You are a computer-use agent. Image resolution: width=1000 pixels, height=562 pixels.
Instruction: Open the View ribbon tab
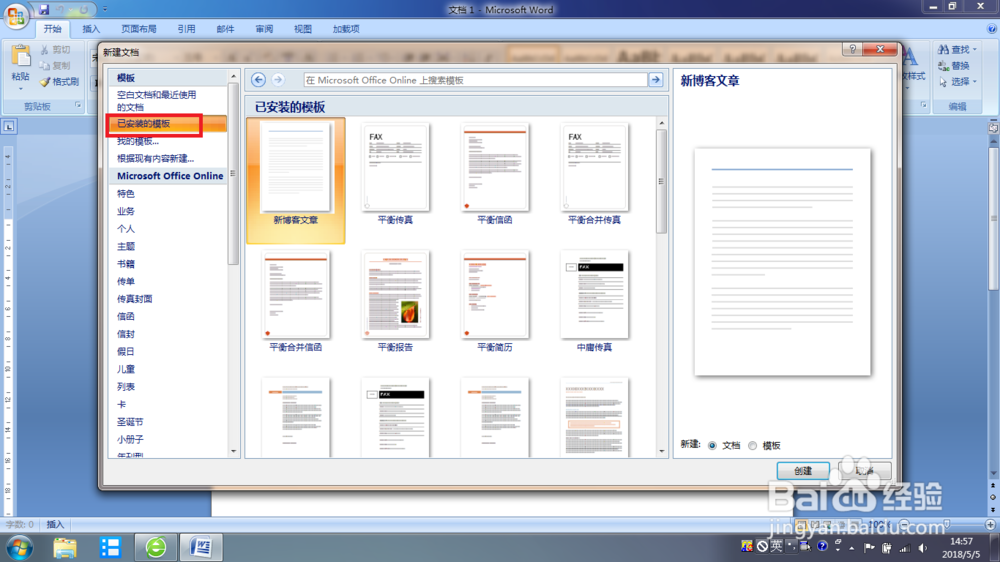(x=303, y=29)
